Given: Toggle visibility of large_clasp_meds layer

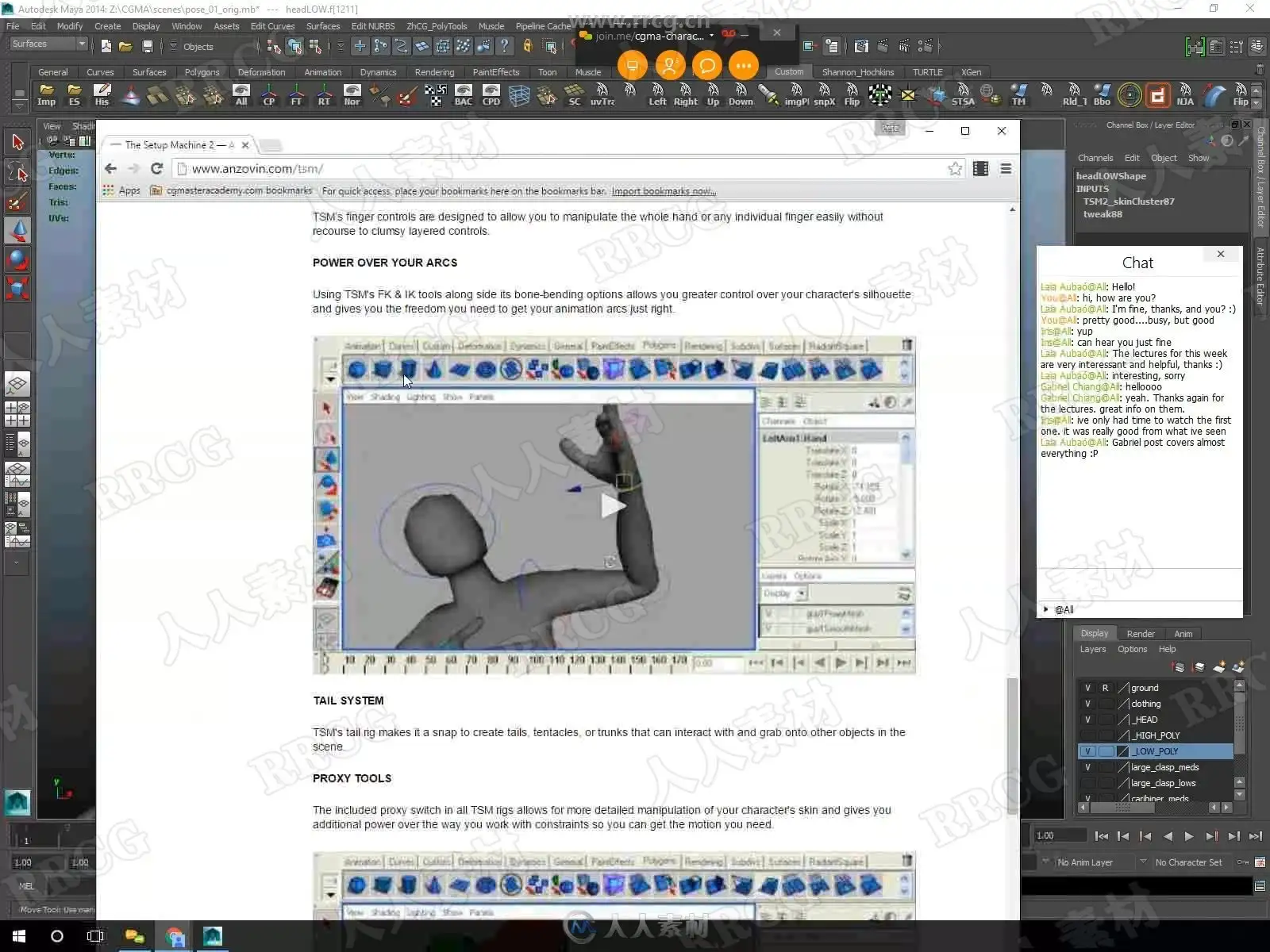Looking at the screenshot, I should coord(1087,767).
